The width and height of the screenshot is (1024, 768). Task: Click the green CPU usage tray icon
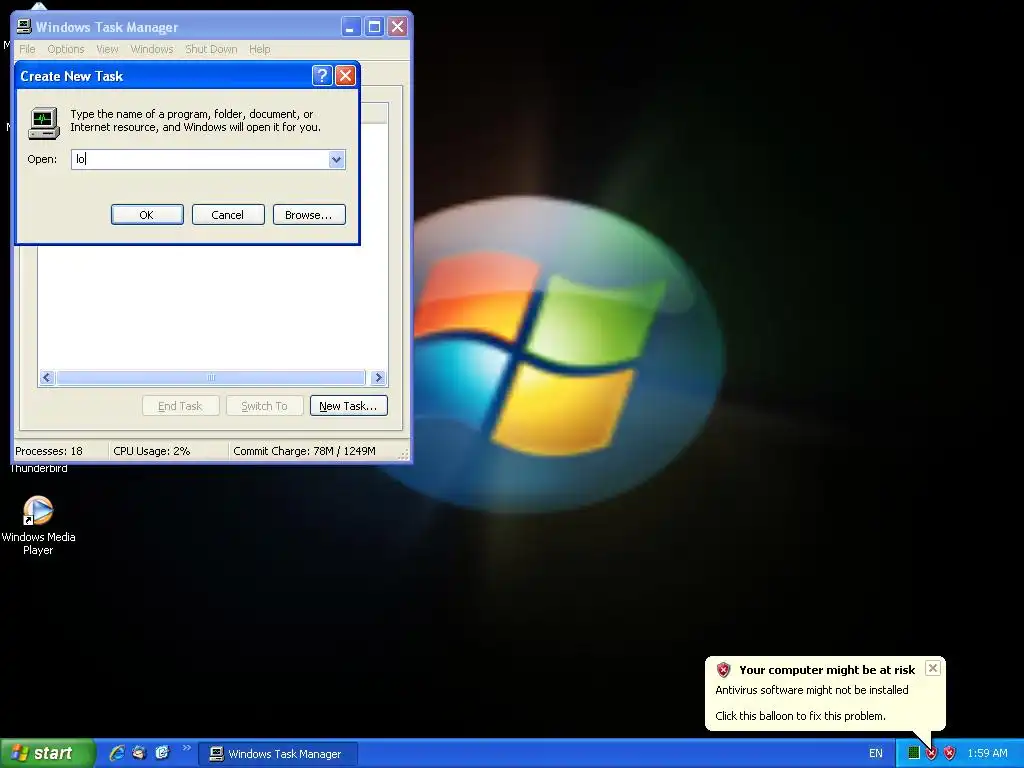tap(914, 754)
